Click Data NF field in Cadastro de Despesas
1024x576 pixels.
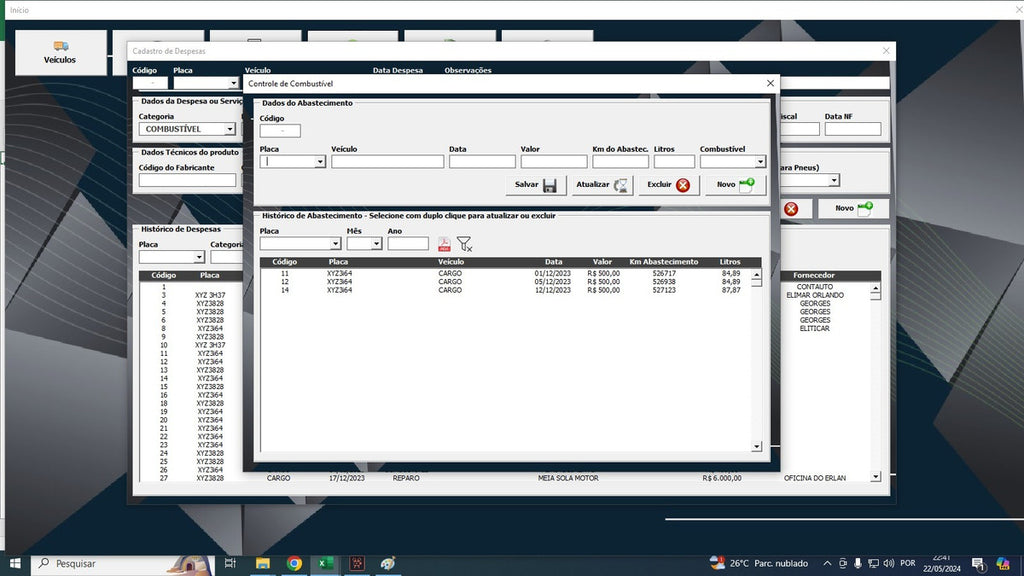coord(853,129)
